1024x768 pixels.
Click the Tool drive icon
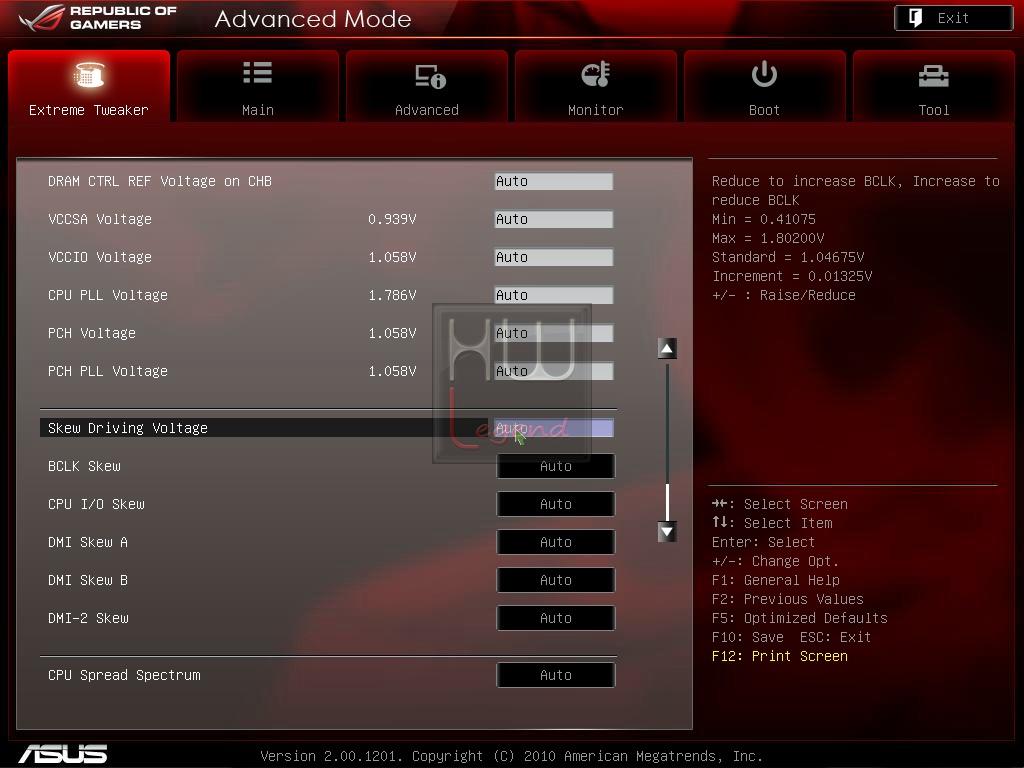point(933,76)
